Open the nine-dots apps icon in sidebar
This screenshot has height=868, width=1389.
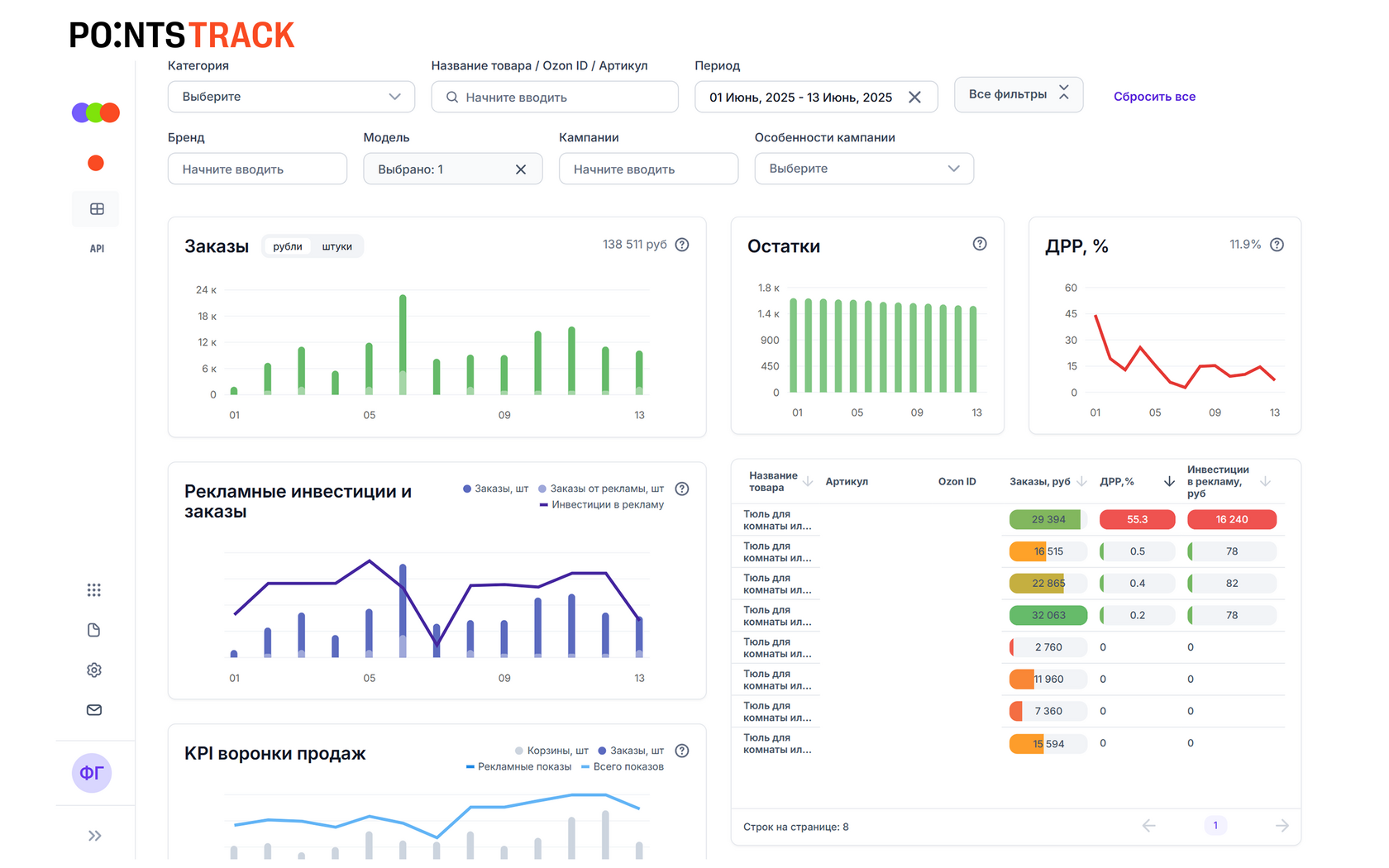(x=94, y=590)
